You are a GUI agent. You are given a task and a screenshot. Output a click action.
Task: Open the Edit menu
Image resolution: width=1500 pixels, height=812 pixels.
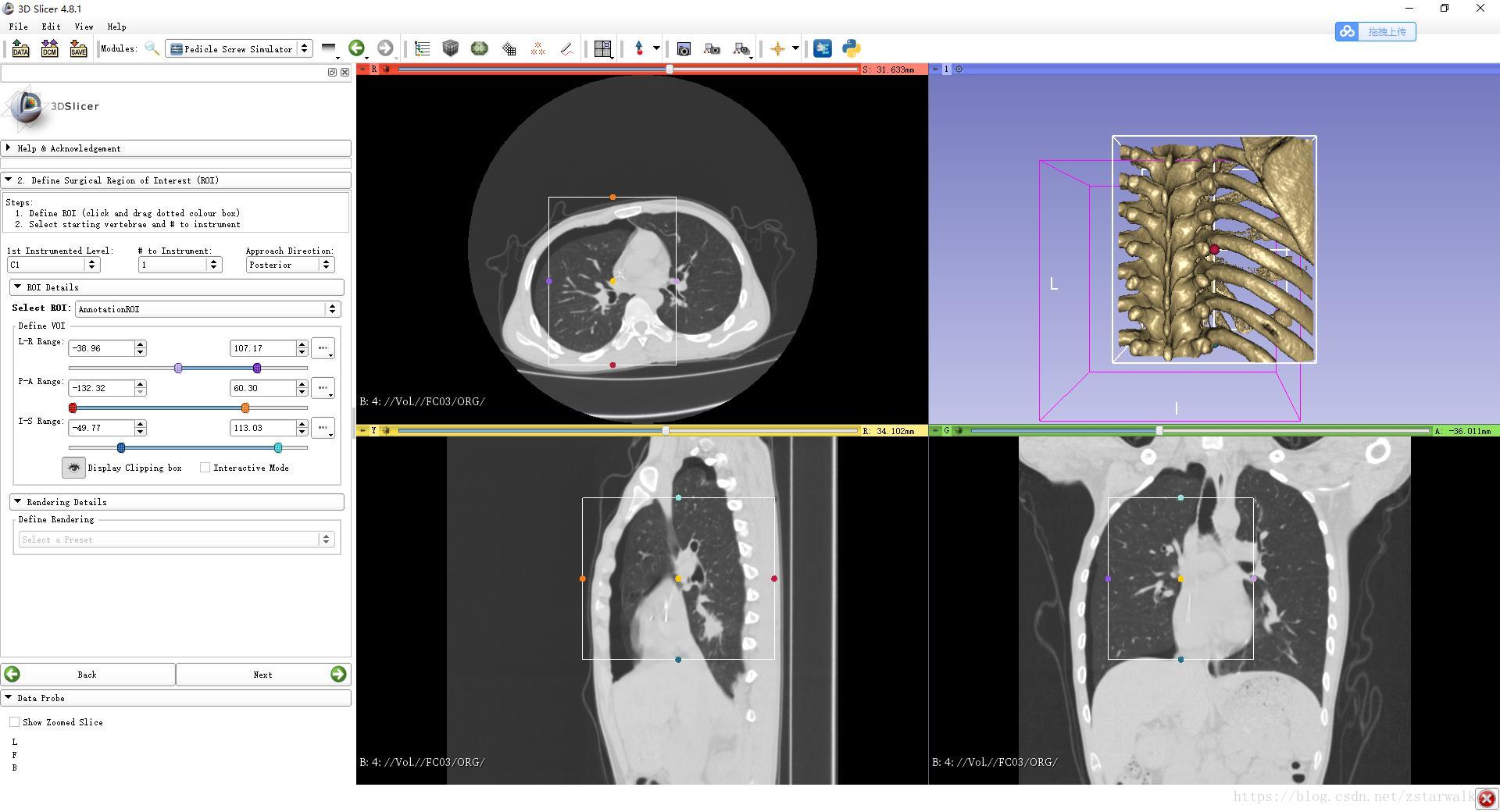tap(51, 27)
